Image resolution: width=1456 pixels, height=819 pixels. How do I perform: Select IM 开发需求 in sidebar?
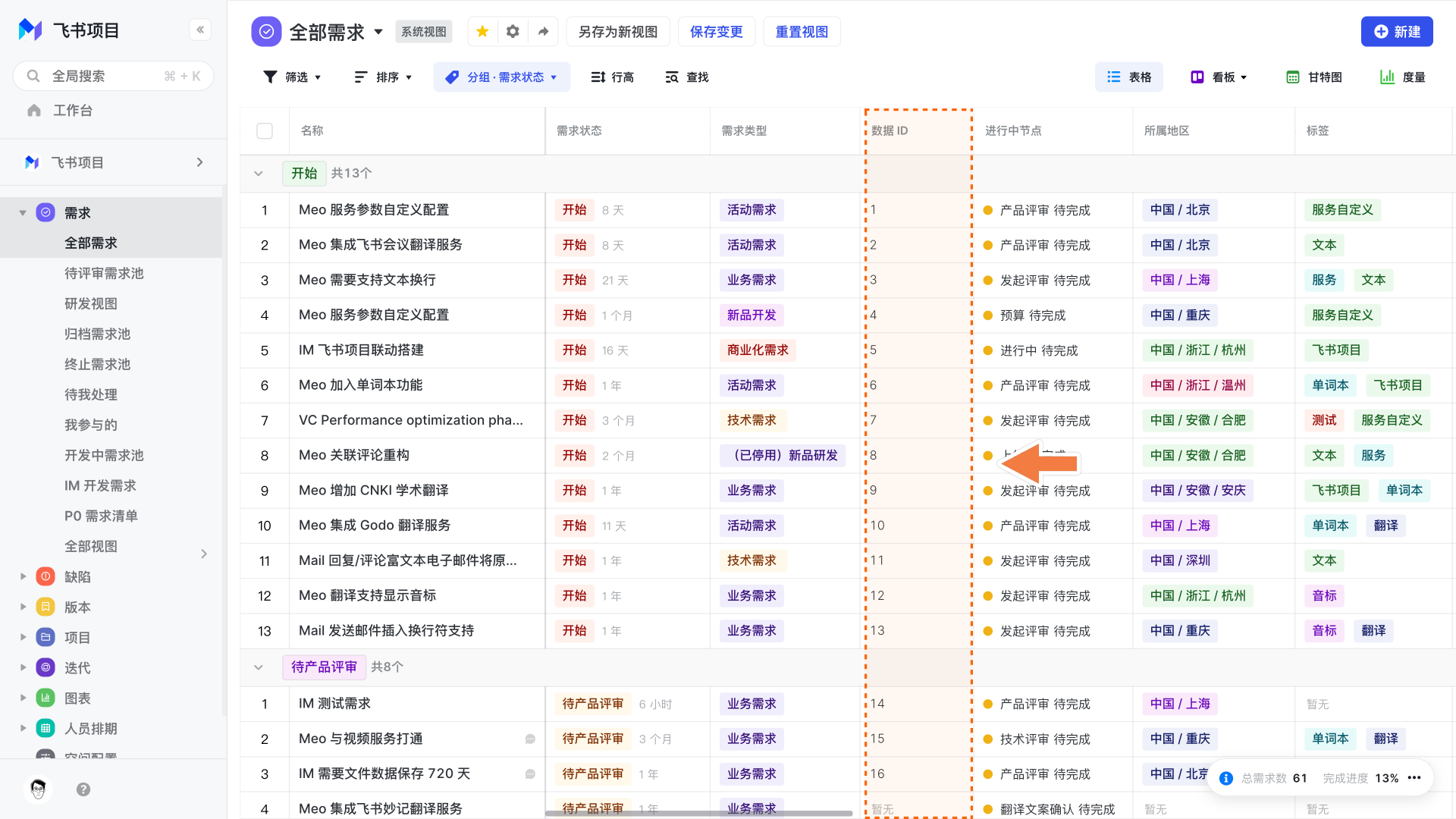pyautogui.click(x=100, y=486)
